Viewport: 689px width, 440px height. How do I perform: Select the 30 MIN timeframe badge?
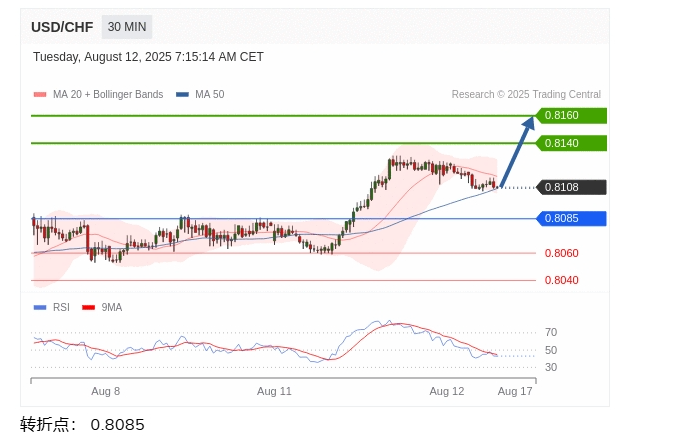(x=127, y=27)
